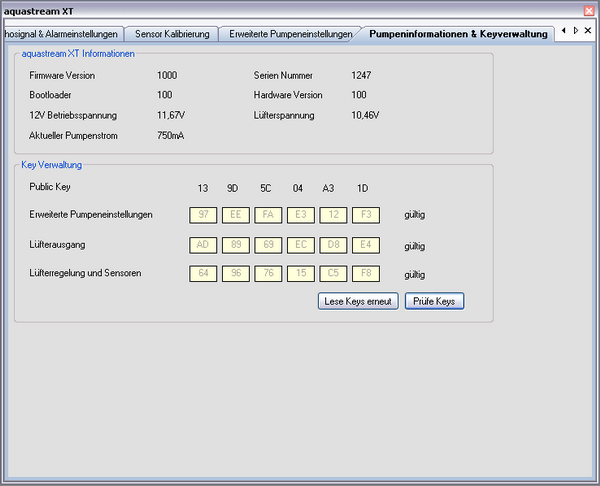Click gültig status beside Lüfterregelung und Sensoren

pos(415,275)
